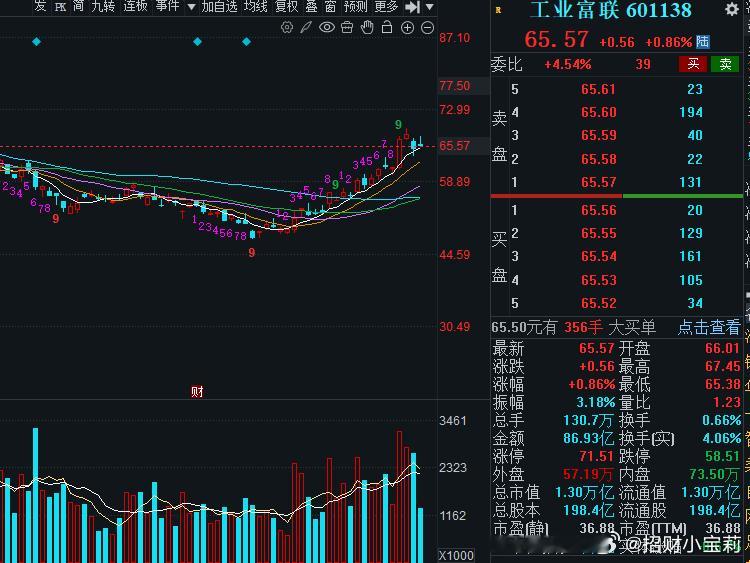Click the 财 financial marker on chart
Screen dimensions: 750x563
[x=197, y=392]
